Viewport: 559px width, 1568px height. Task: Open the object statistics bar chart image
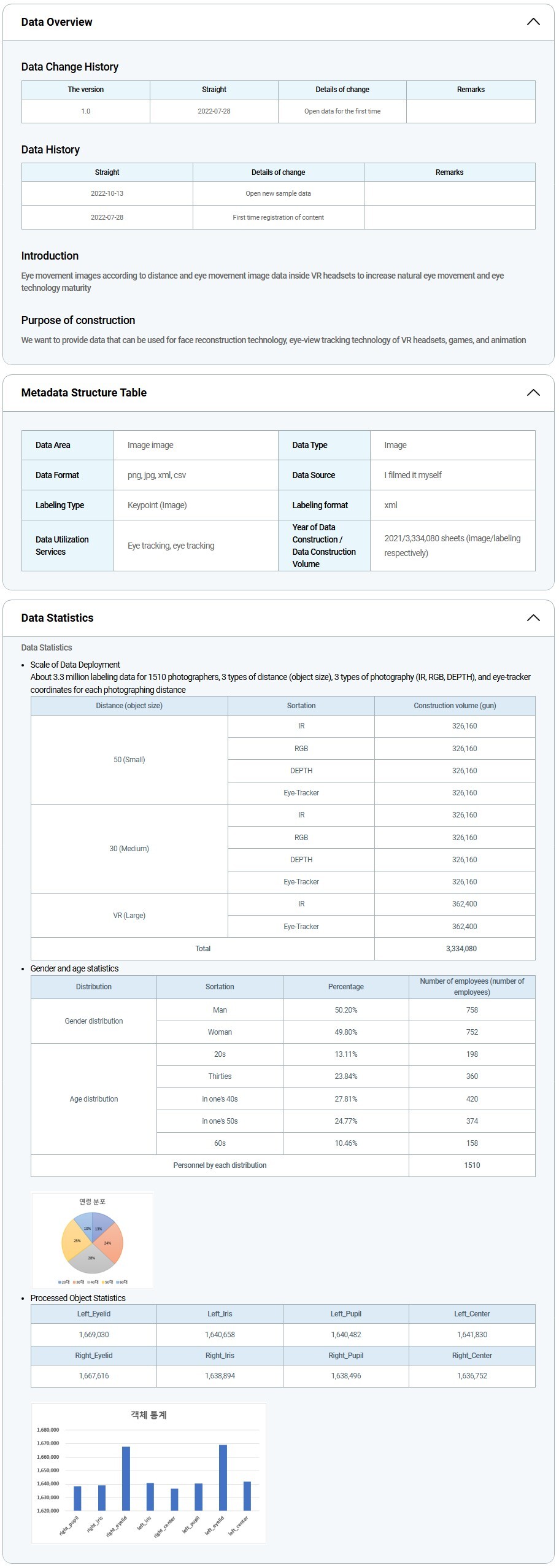click(148, 1473)
